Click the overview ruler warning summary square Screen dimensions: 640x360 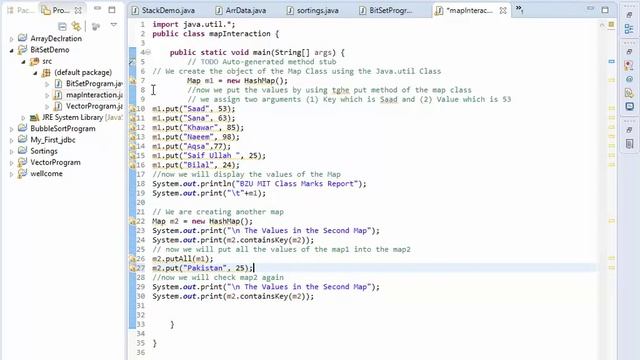pyautogui.click(x=611, y=24)
